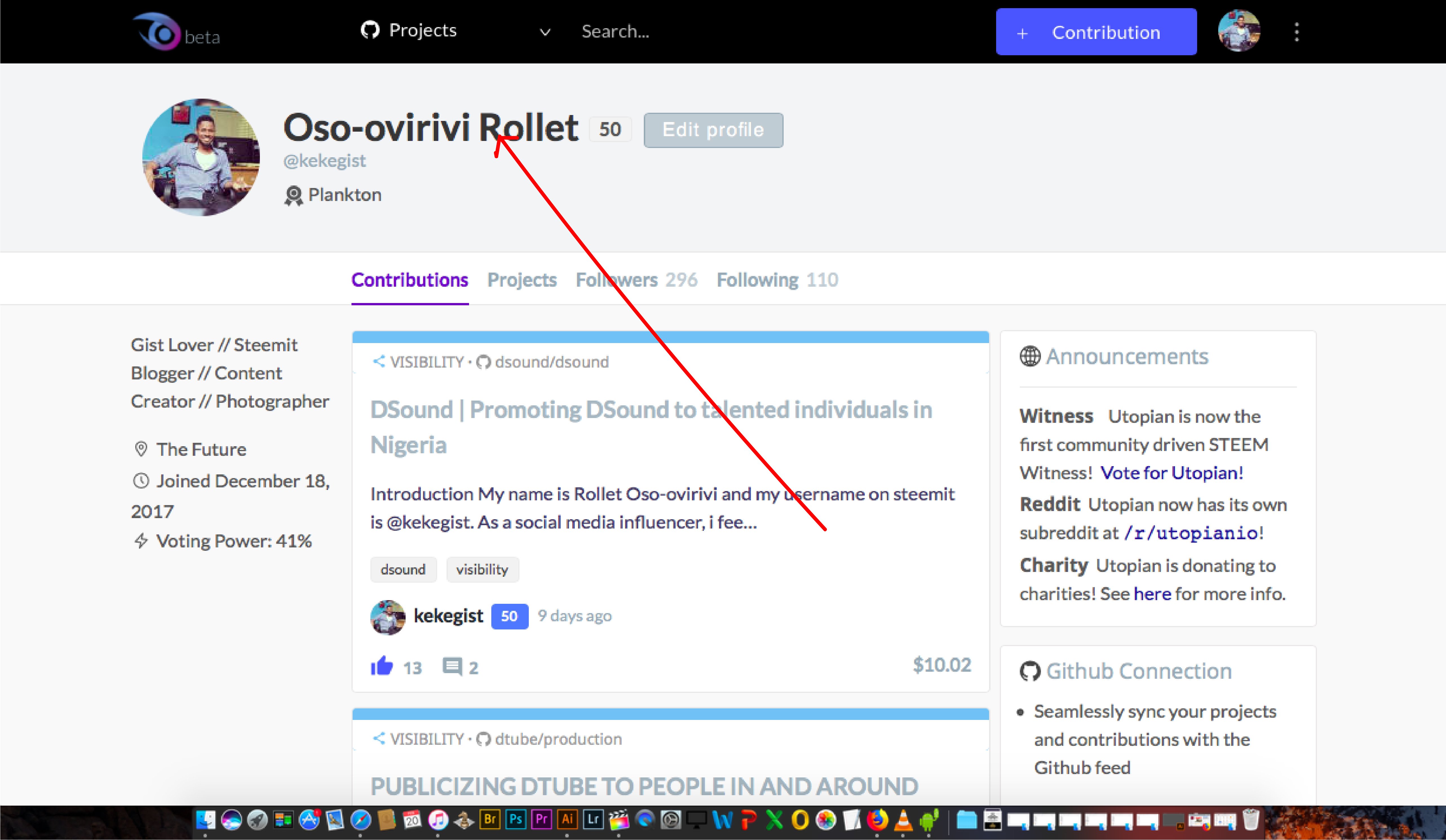The height and width of the screenshot is (840, 1446).
Task: Open the DSound Promoting post title
Action: (651, 427)
